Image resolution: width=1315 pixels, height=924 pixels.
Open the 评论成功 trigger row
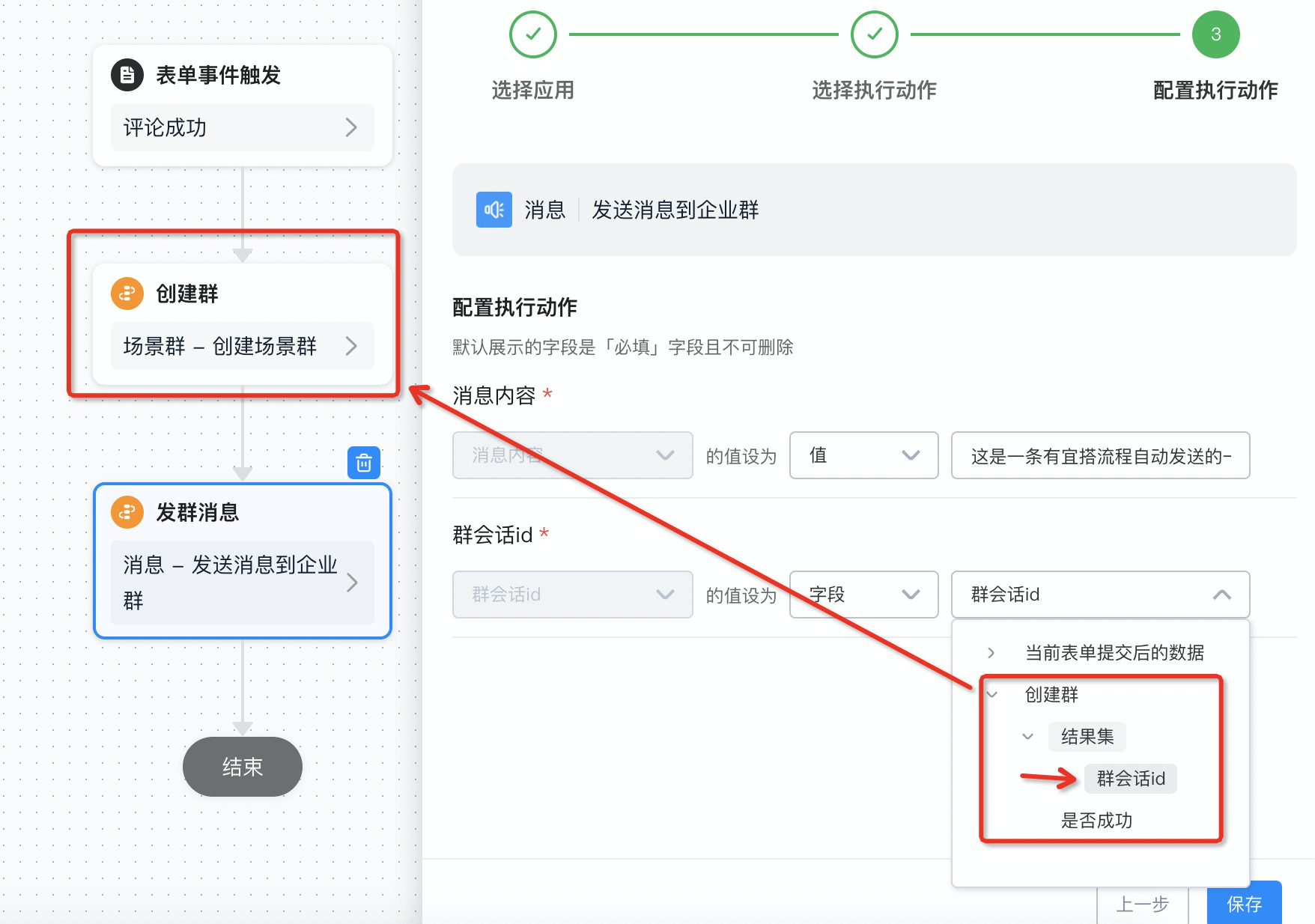[x=242, y=127]
